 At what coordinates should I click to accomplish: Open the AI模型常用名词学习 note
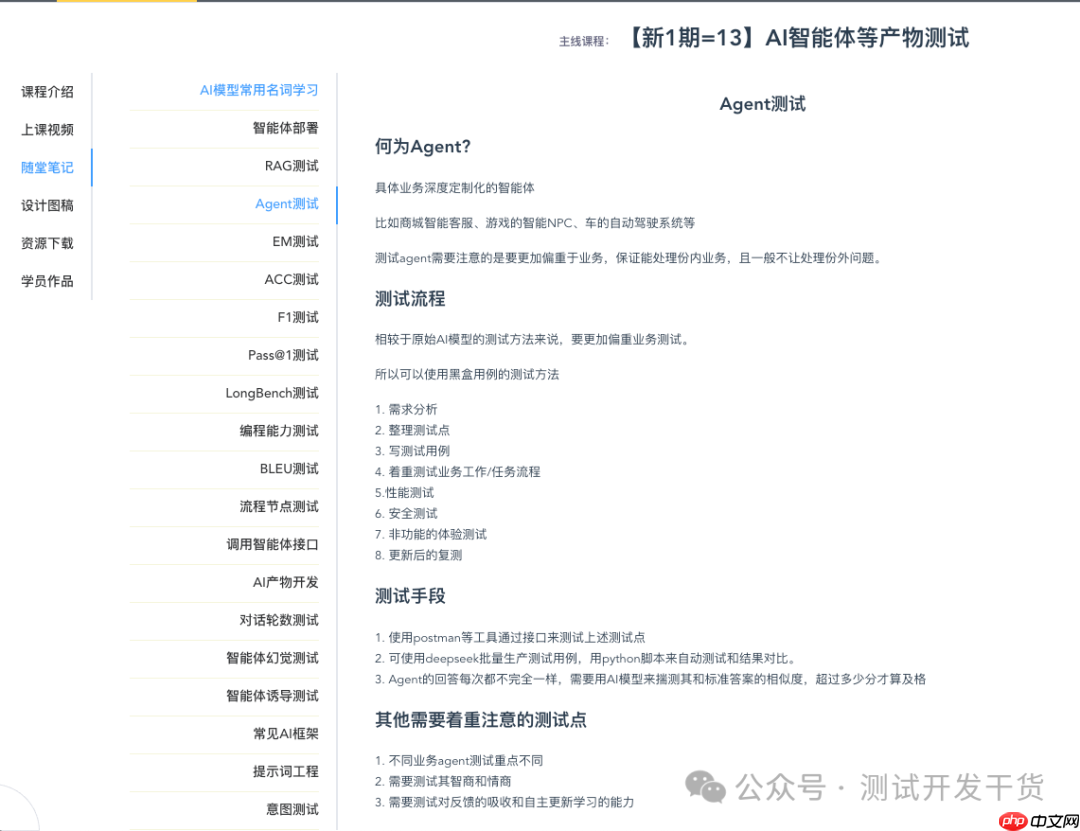(258, 90)
